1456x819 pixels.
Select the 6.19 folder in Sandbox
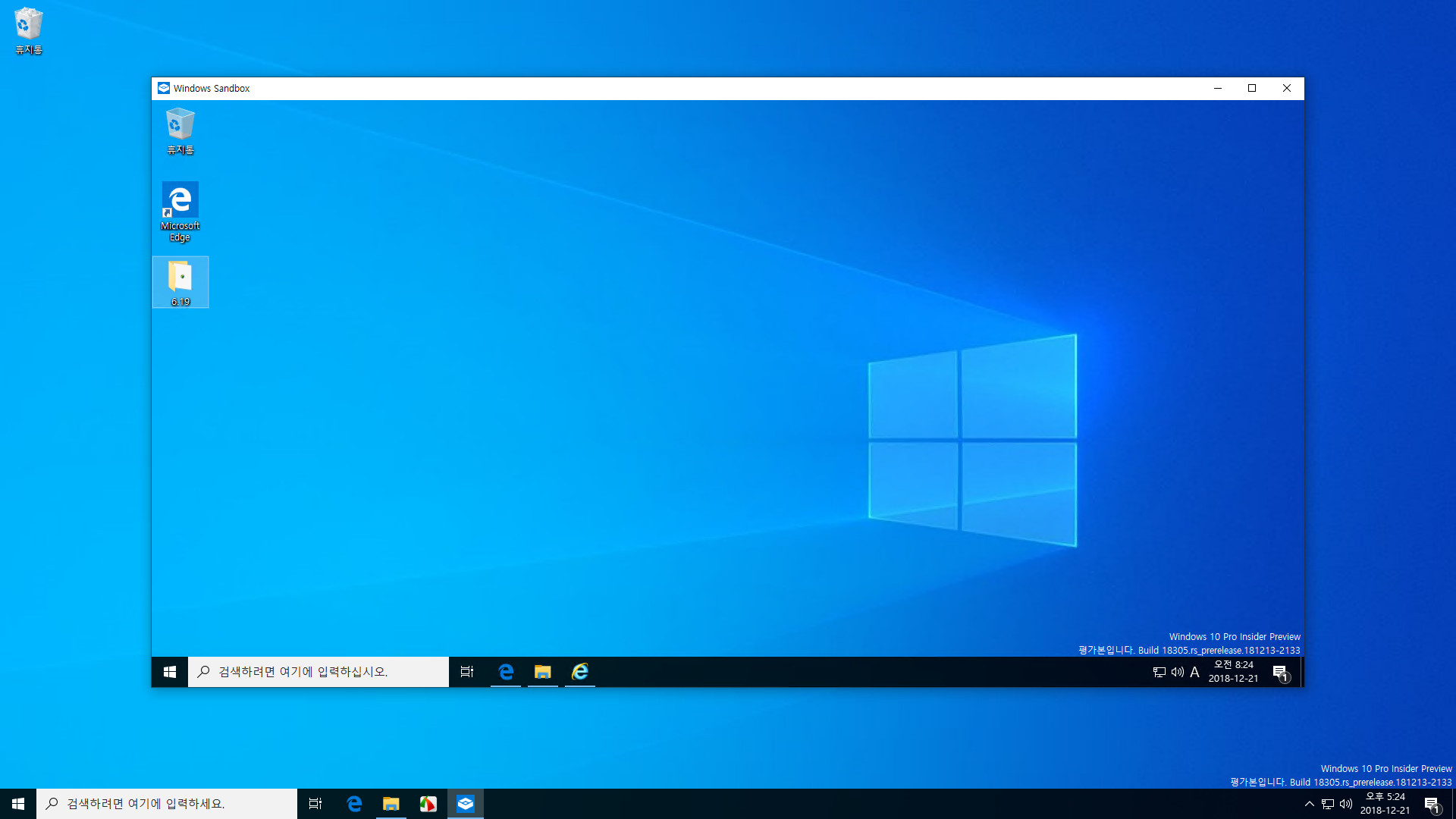[180, 282]
